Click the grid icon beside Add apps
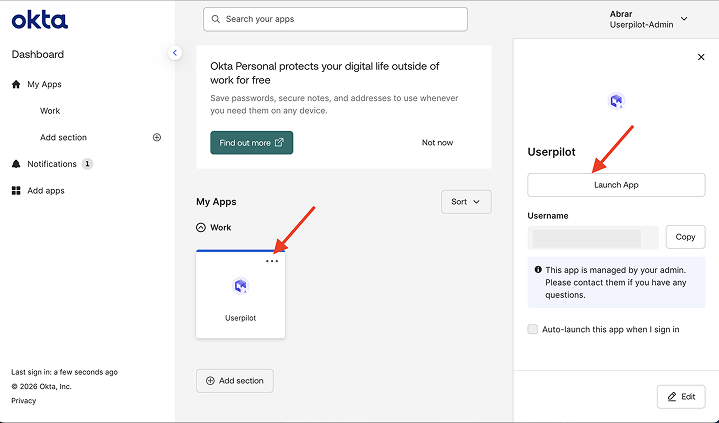 (16, 190)
